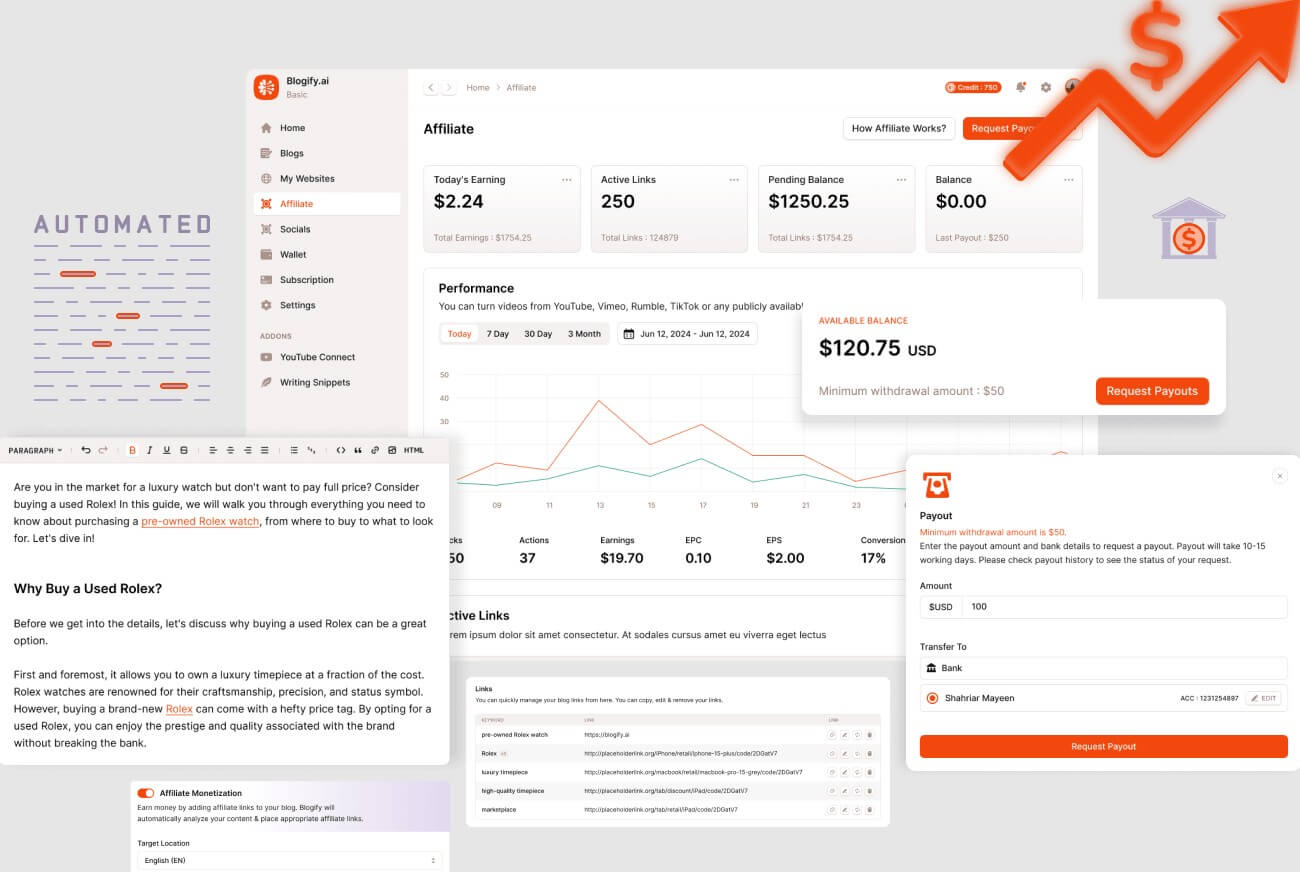Open notifications bell in top bar
Screen dimensions: 1300x872
(1021, 87)
